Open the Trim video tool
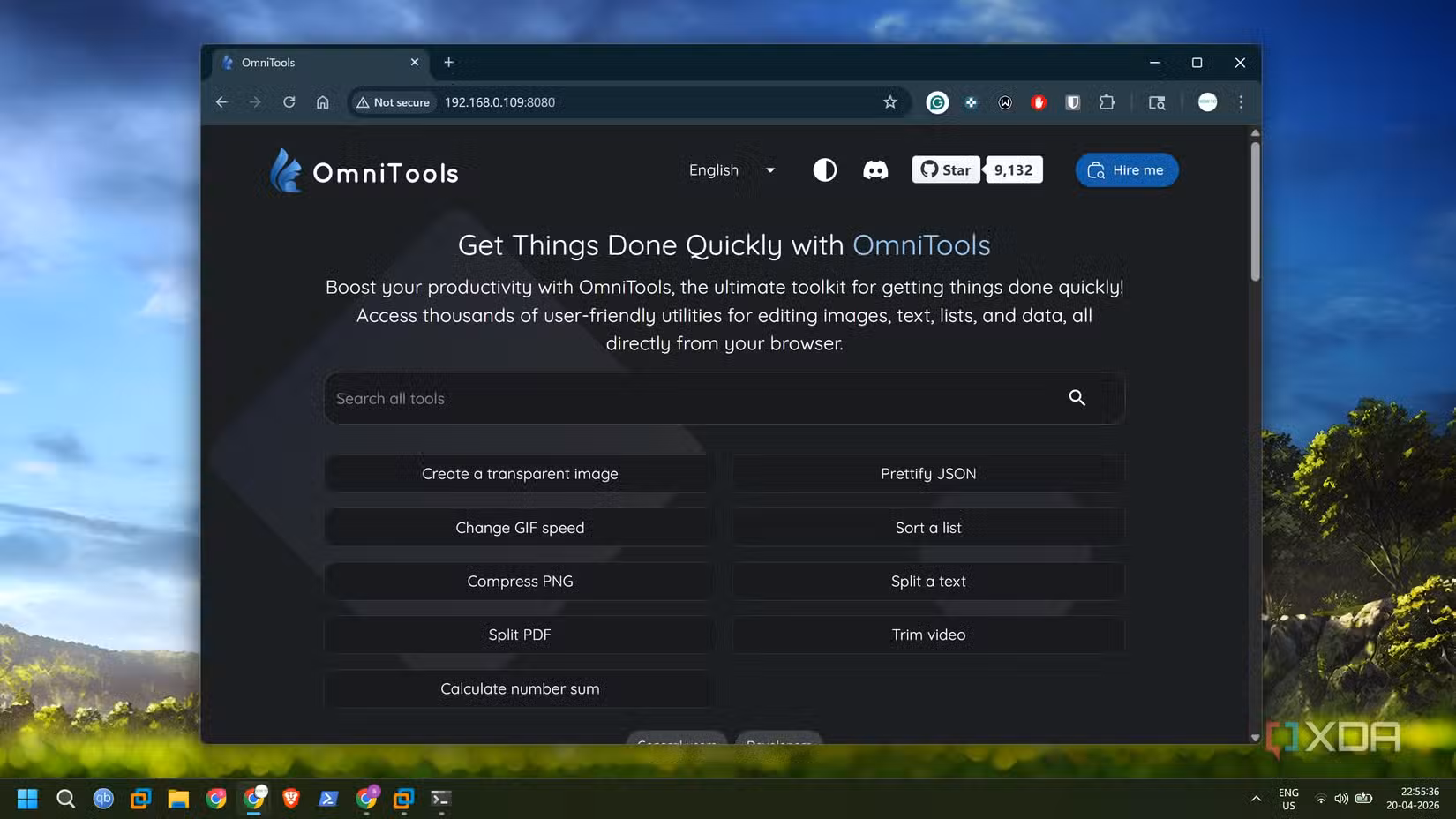1456x819 pixels. [928, 635]
